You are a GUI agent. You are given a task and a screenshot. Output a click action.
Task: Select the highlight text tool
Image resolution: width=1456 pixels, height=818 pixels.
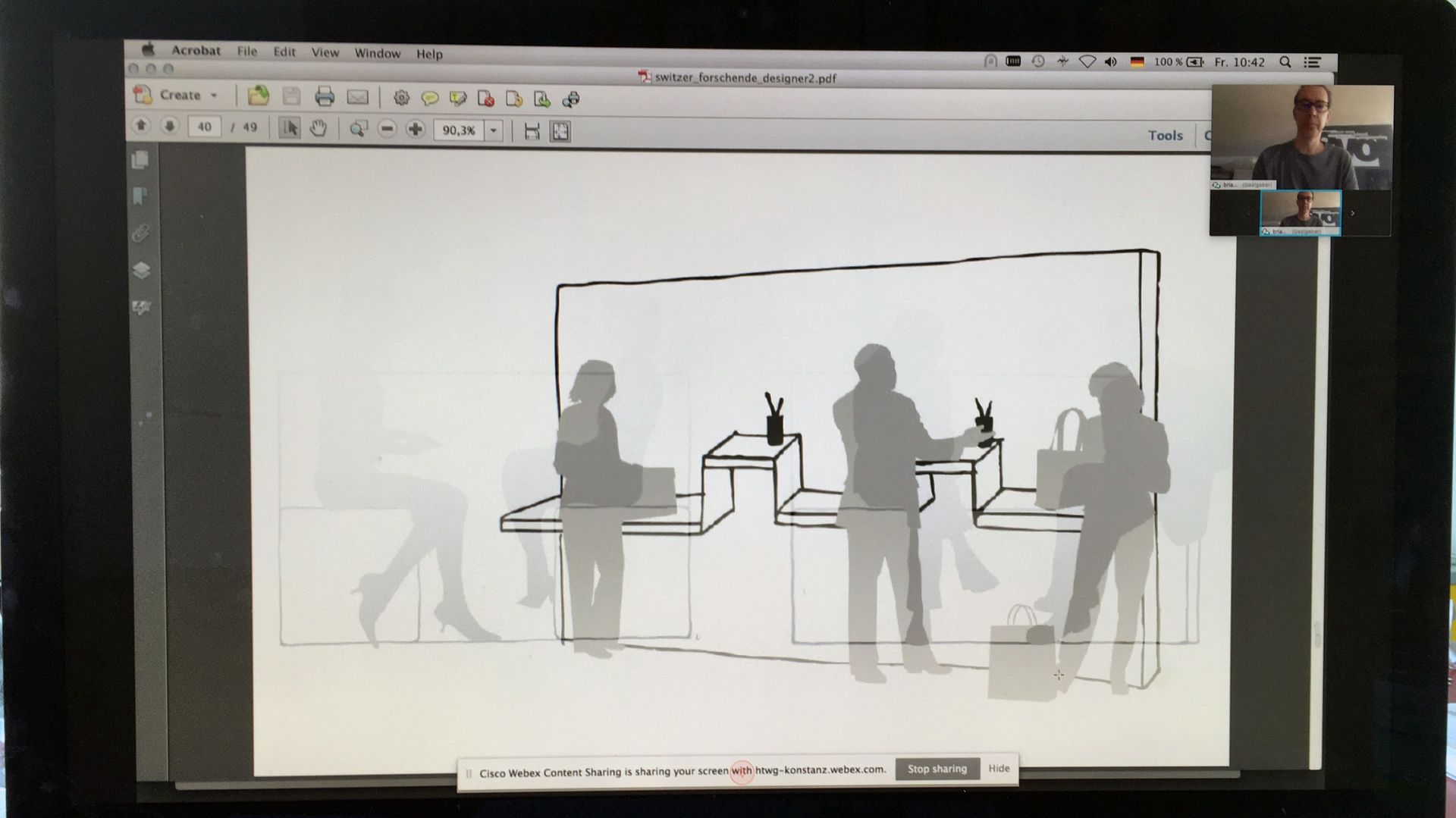point(457,99)
